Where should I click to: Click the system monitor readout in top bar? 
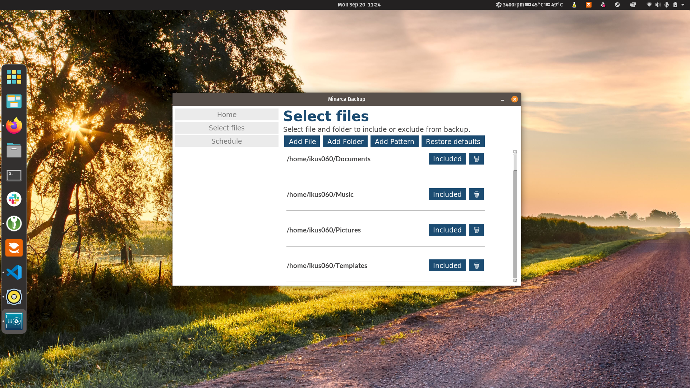pos(529,4)
